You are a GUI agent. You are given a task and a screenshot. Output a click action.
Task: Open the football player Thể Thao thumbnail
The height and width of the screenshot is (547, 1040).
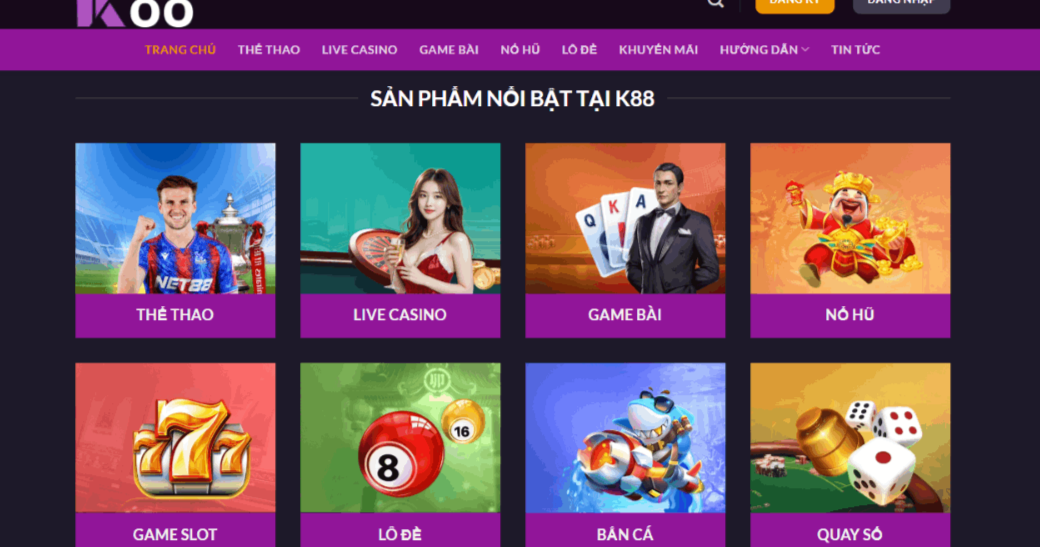tap(175, 218)
